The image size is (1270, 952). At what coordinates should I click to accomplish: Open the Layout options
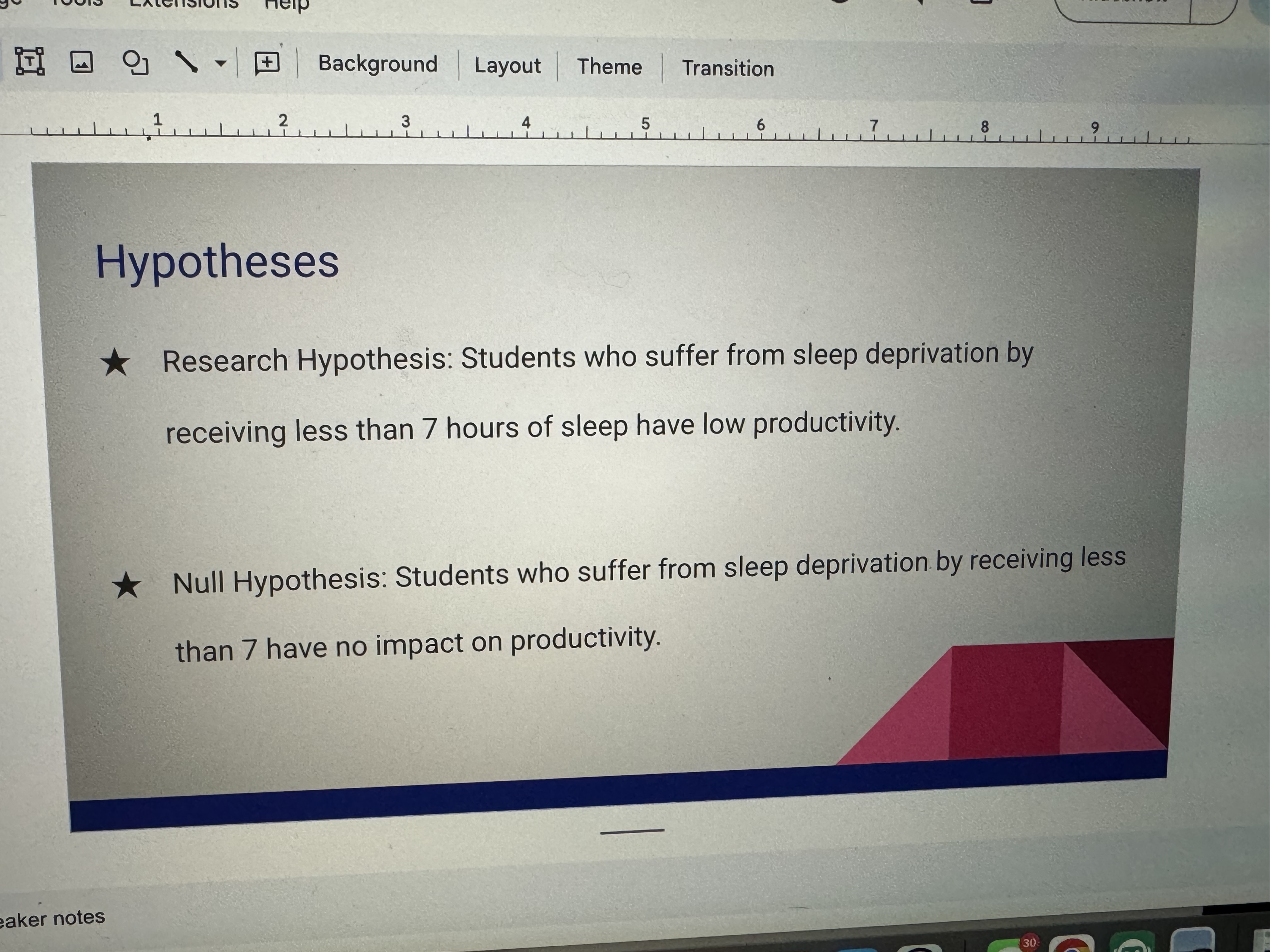click(x=507, y=66)
